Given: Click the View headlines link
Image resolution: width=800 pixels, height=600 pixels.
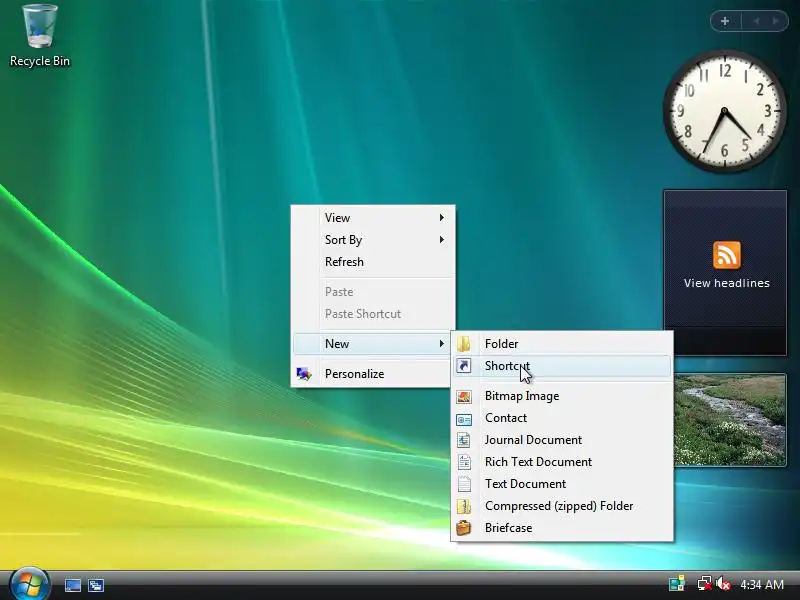Looking at the screenshot, I should click(727, 283).
